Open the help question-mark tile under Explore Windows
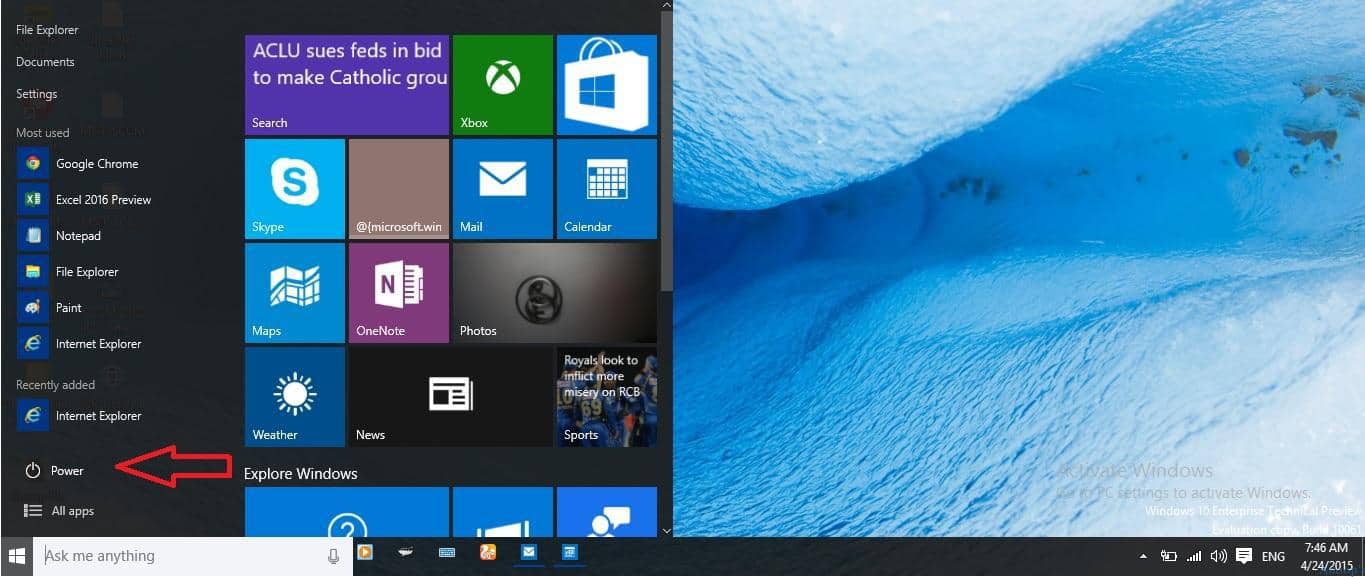 click(346, 512)
